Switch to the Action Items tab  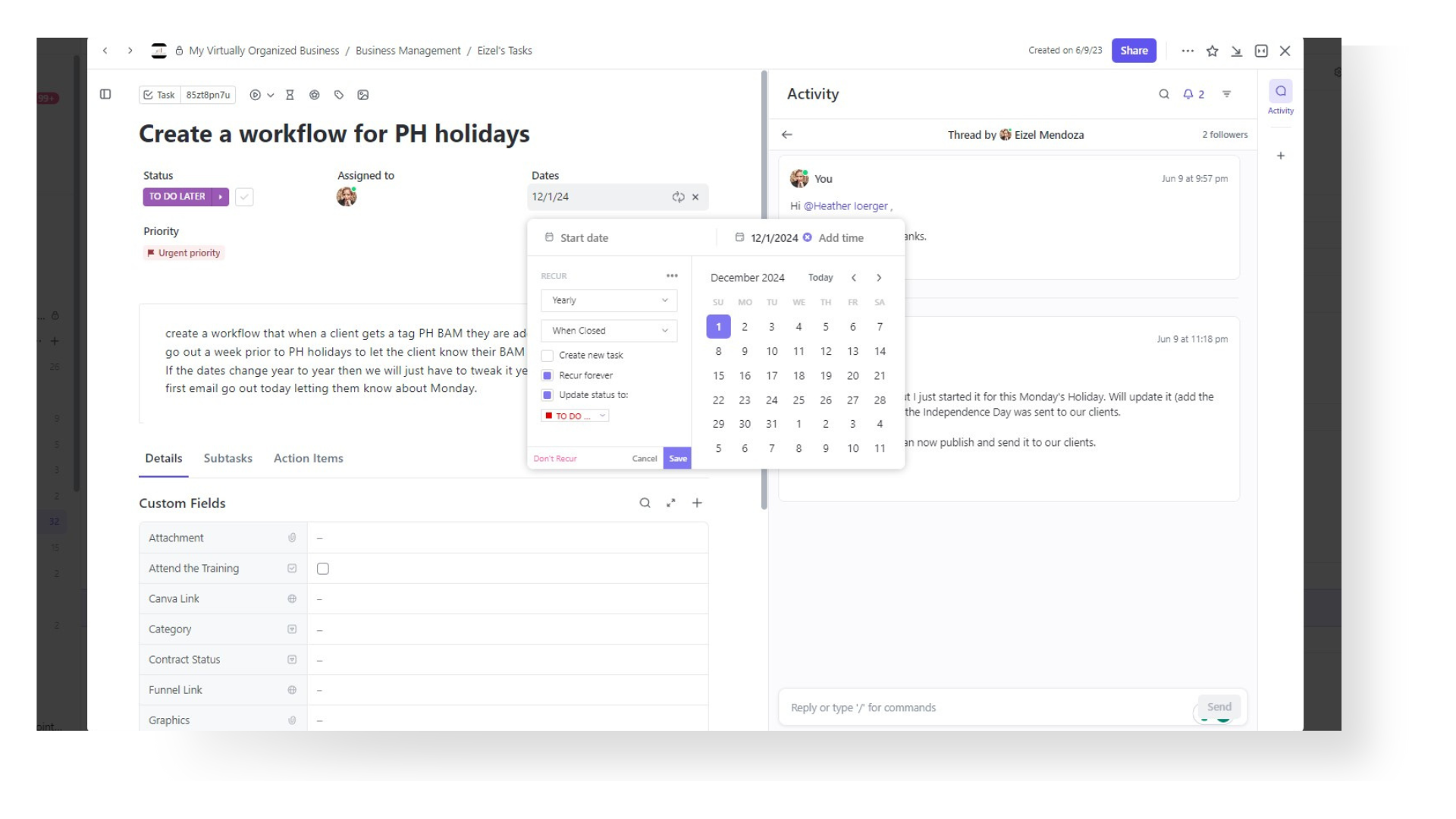coord(308,458)
